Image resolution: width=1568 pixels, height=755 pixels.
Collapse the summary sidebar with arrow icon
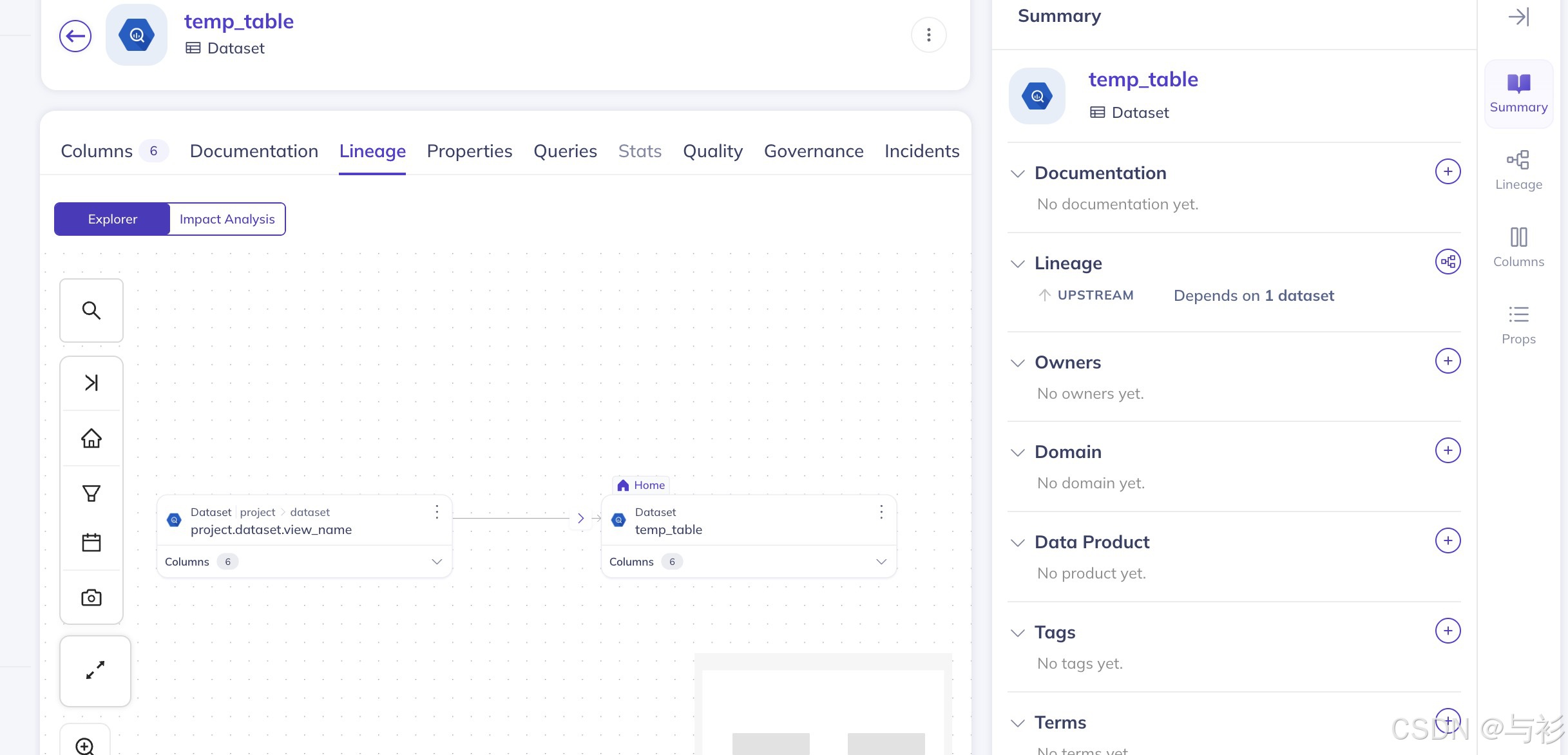tap(1518, 17)
